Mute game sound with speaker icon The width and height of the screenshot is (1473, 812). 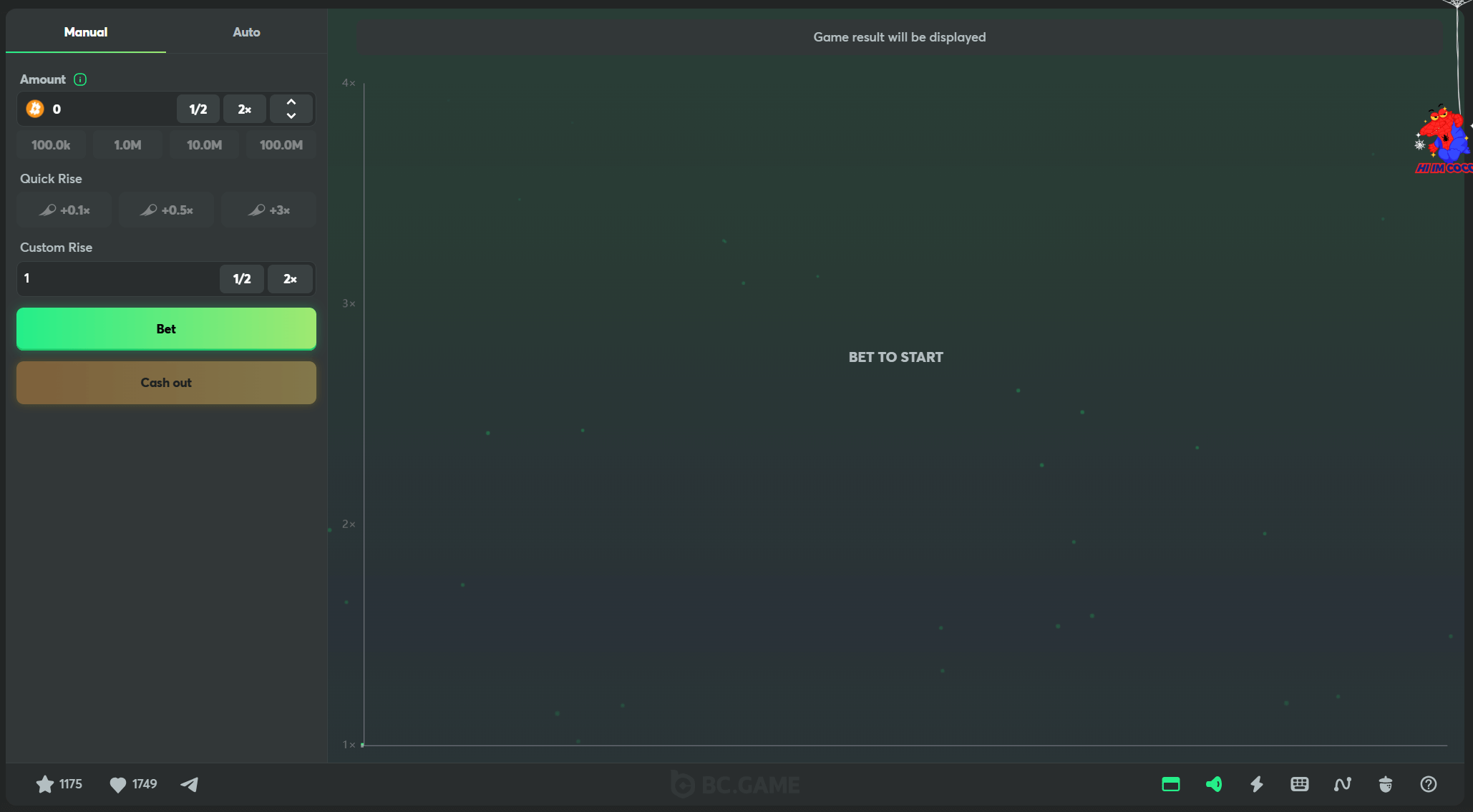(1214, 784)
